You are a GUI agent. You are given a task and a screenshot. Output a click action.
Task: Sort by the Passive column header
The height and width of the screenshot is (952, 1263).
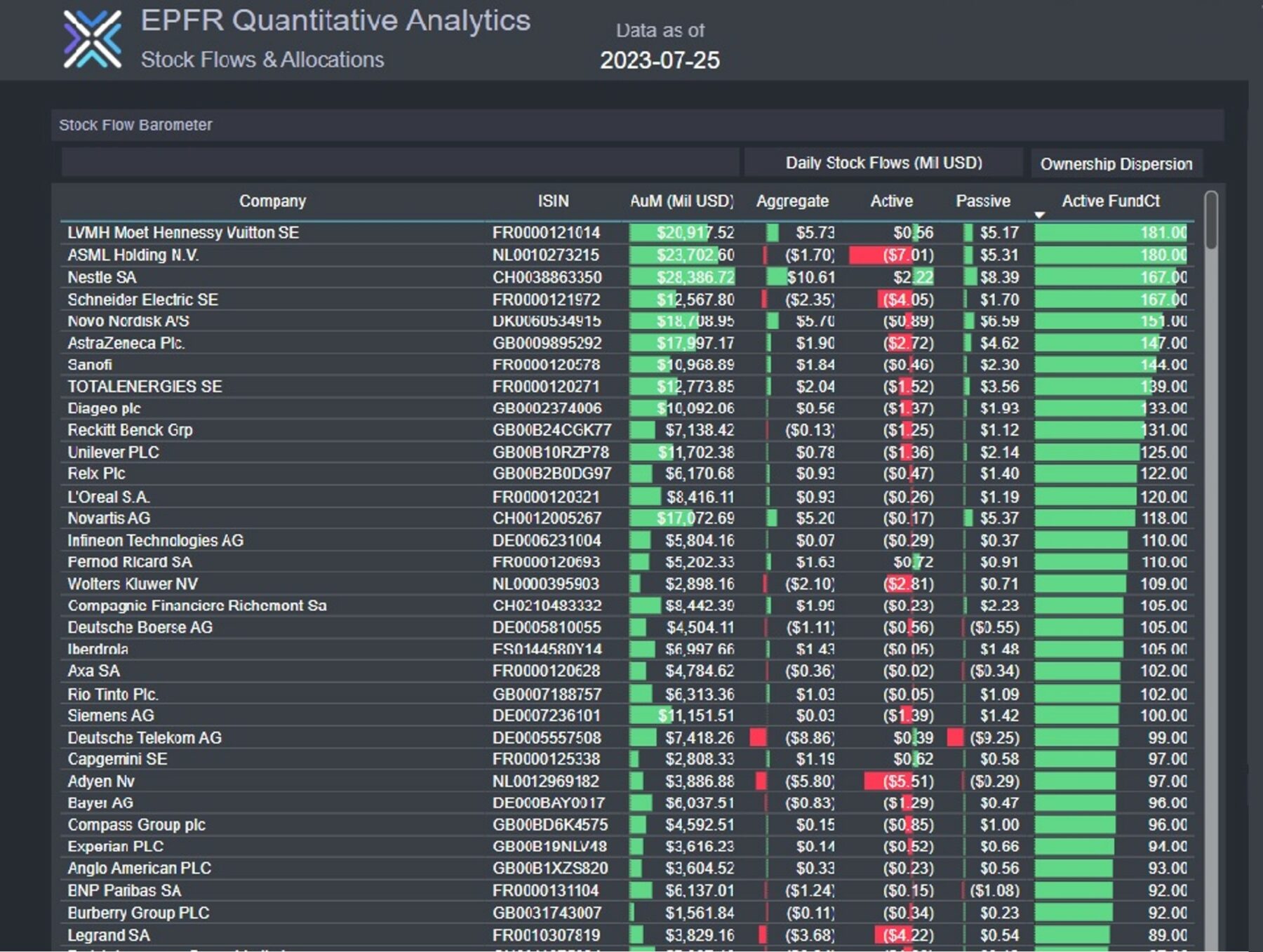click(x=983, y=201)
